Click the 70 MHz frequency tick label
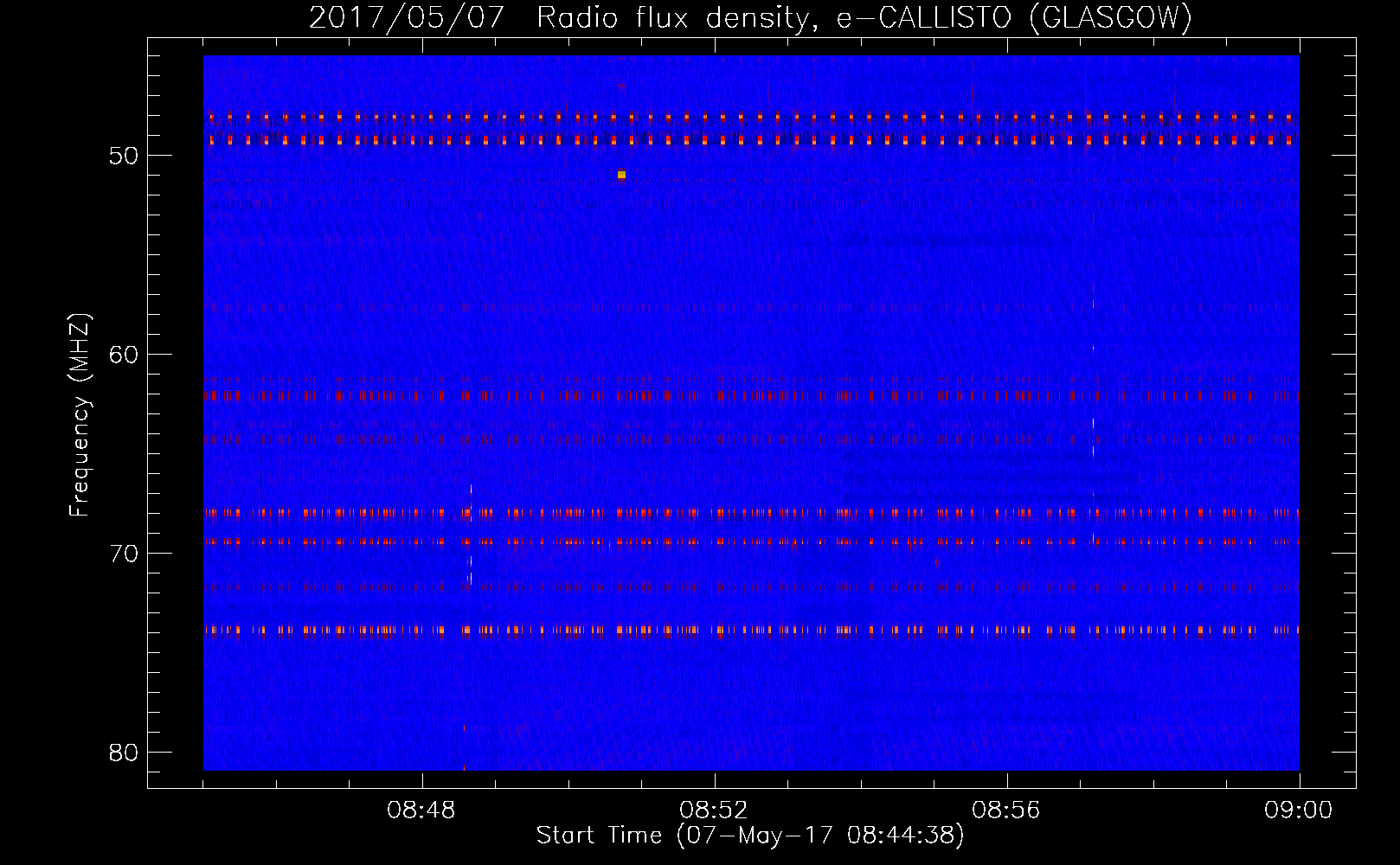The height and width of the screenshot is (865, 1400). [x=124, y=554]
